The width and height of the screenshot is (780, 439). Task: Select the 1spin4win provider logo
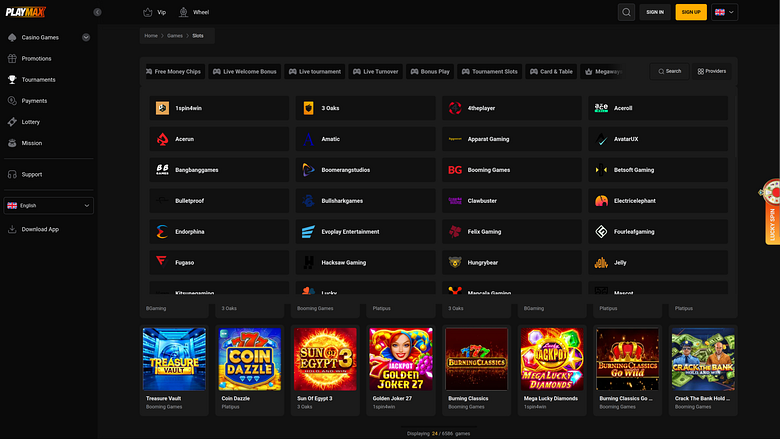pos(162,108)
